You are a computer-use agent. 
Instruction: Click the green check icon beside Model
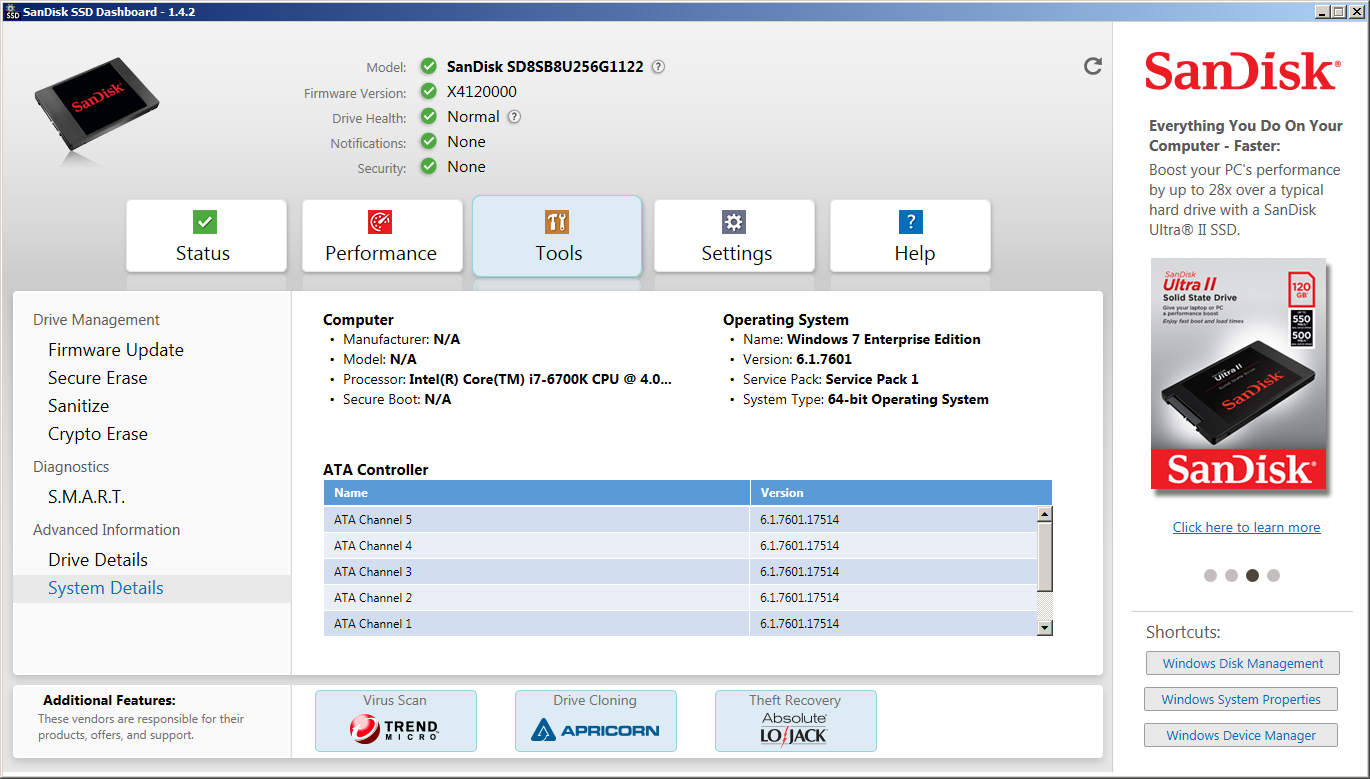[x=429, y=67]
